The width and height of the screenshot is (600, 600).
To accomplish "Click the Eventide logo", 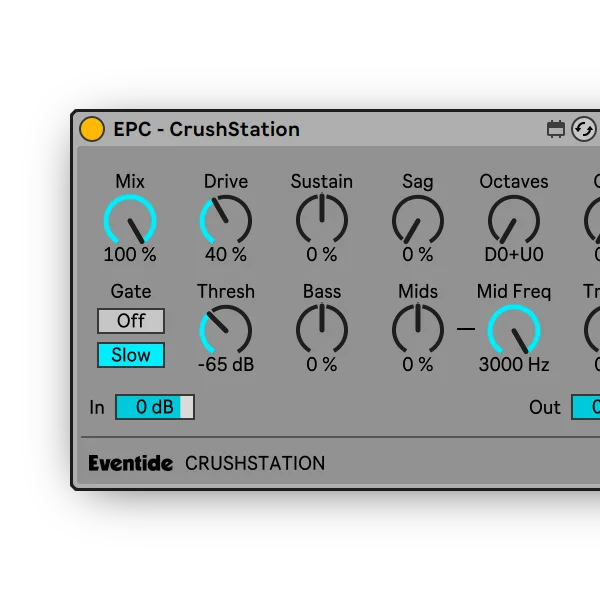I will (x=130, y=463).
